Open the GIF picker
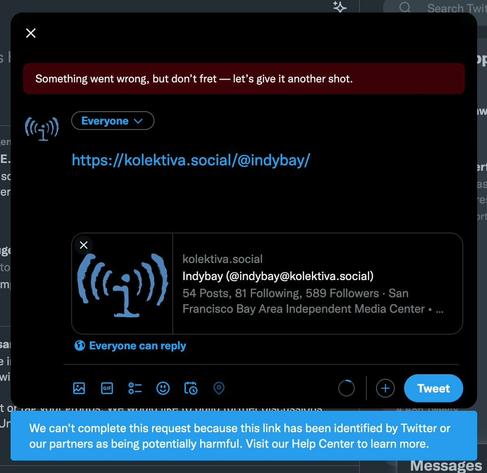The height and width of the screenshot is (473, 487). tap(107, 388)
